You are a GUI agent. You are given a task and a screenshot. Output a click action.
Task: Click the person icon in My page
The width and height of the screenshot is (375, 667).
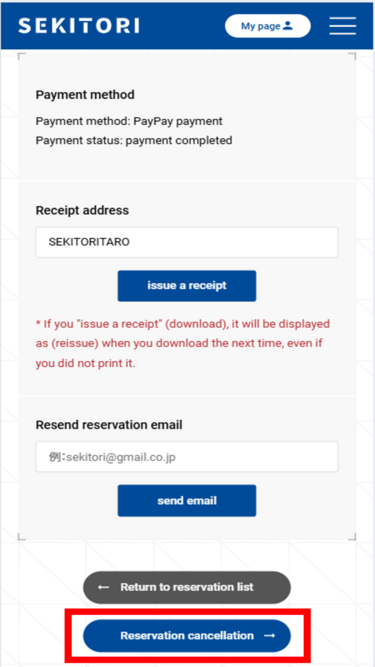click(288, 26)
